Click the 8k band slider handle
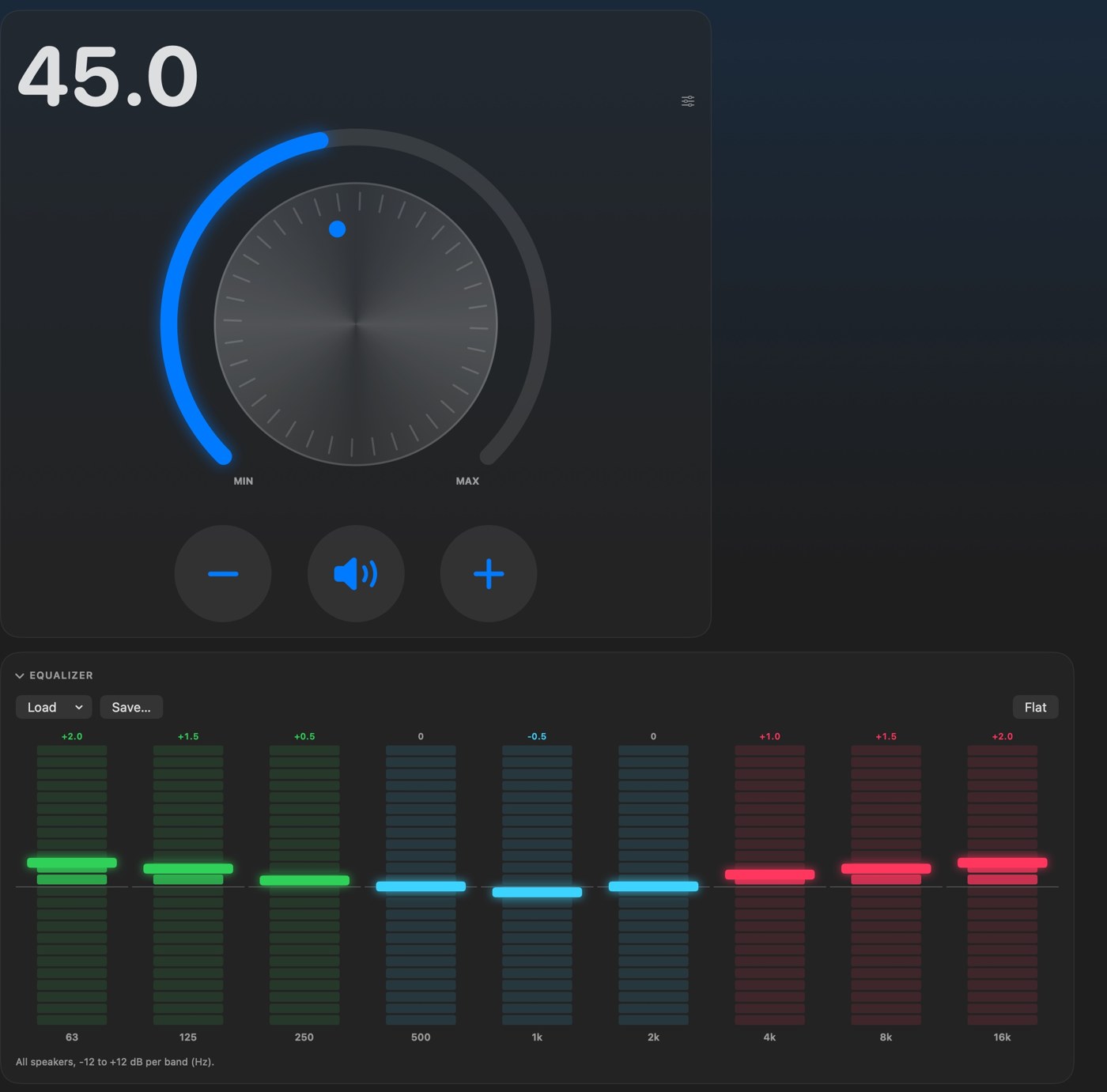 [x=886, y=868]
